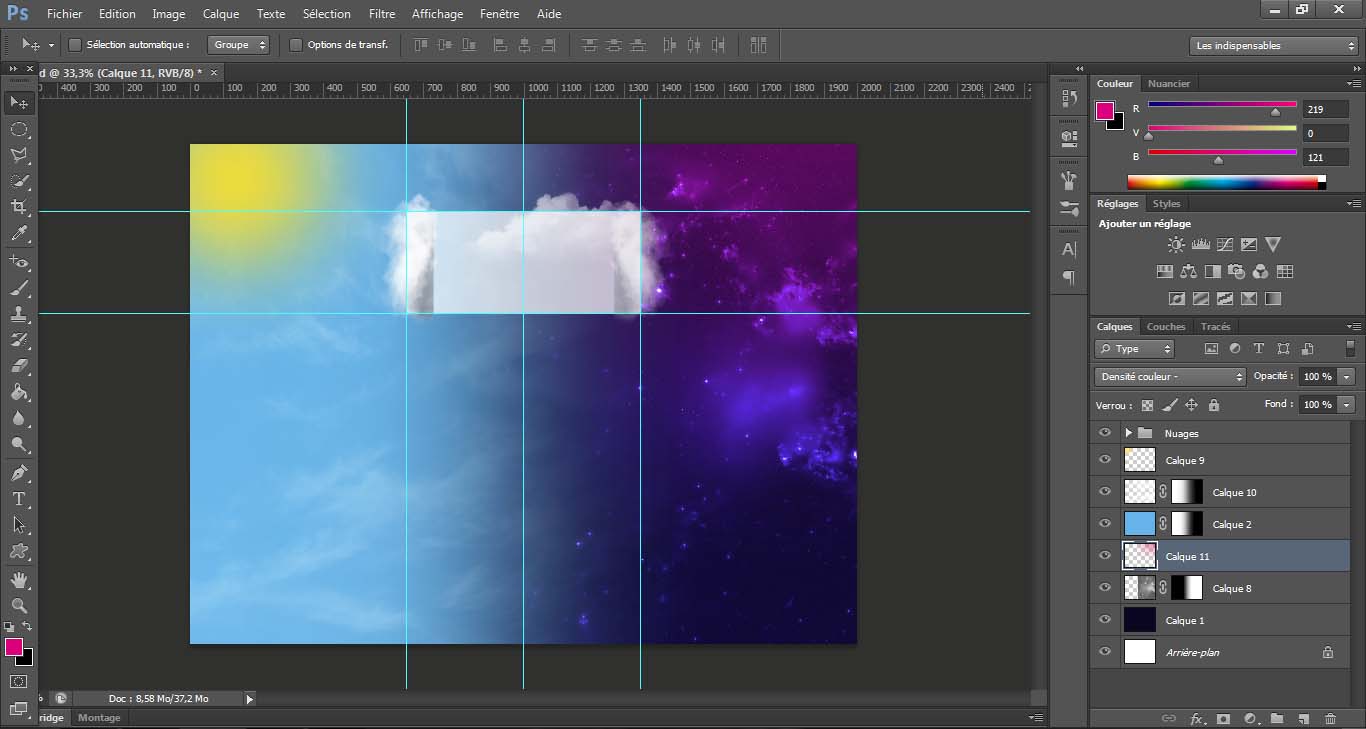Click the foreground color swatch in toolbox
Image resolution: width=1366 pixels, height=729 pixels.
click(x=13, y=647)
